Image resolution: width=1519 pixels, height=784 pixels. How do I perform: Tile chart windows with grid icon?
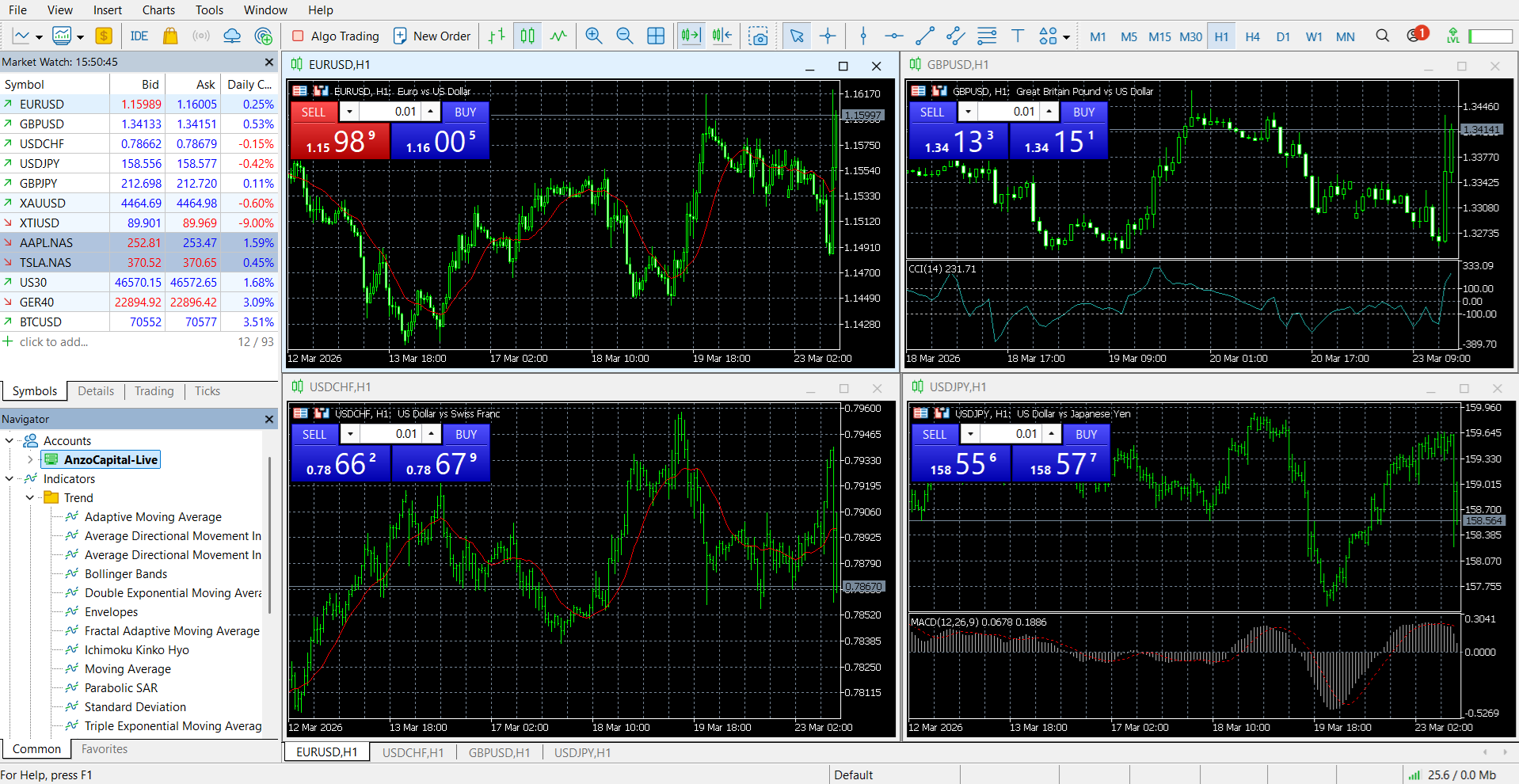656,36
